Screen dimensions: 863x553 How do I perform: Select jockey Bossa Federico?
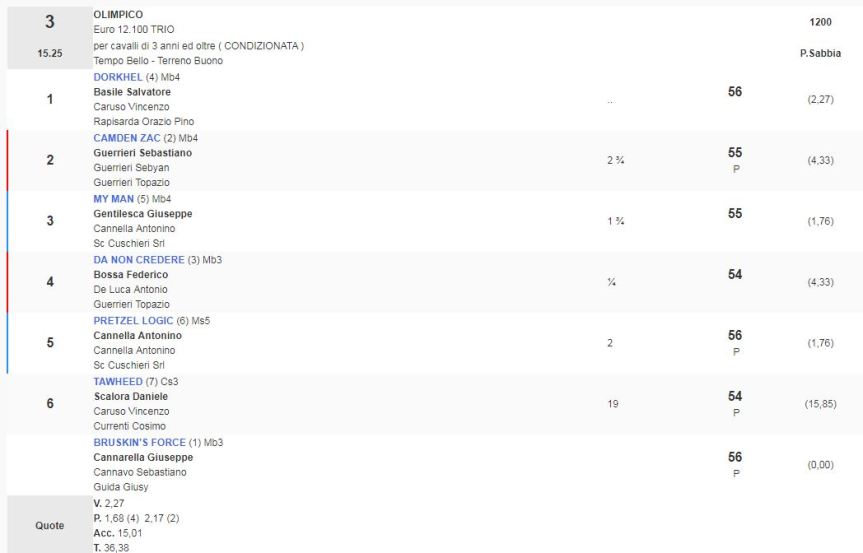click(130, 275)
